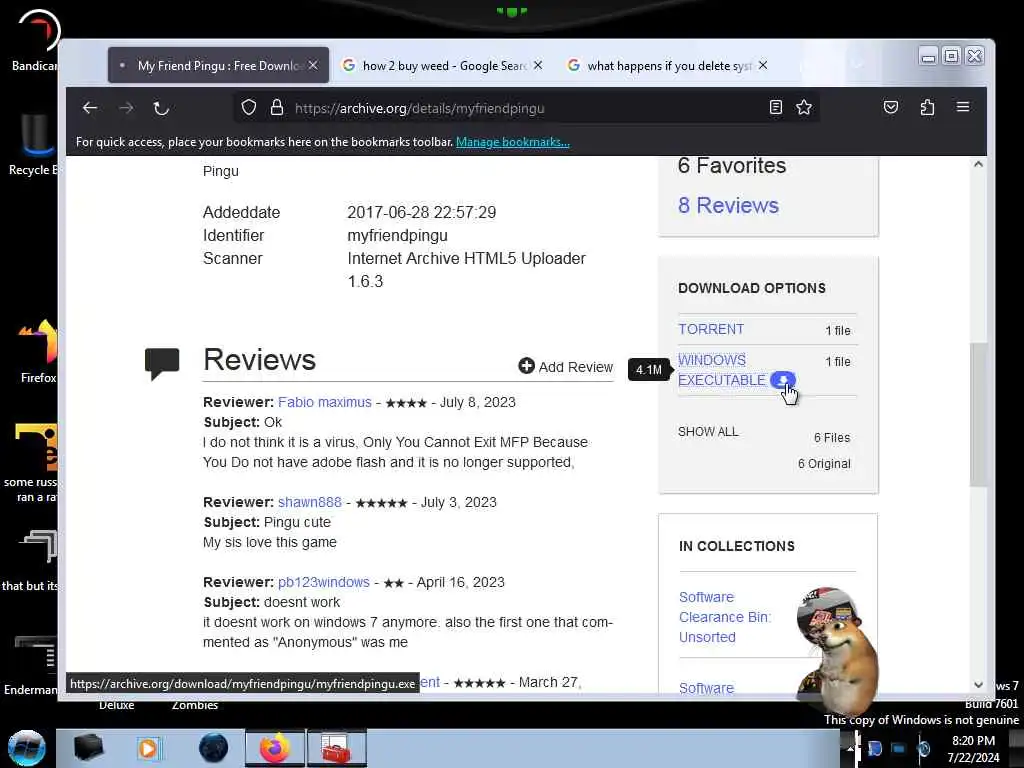1024x768 pixels.
Task: Expand SHOW ALL download files
Action: pos(708,432)
